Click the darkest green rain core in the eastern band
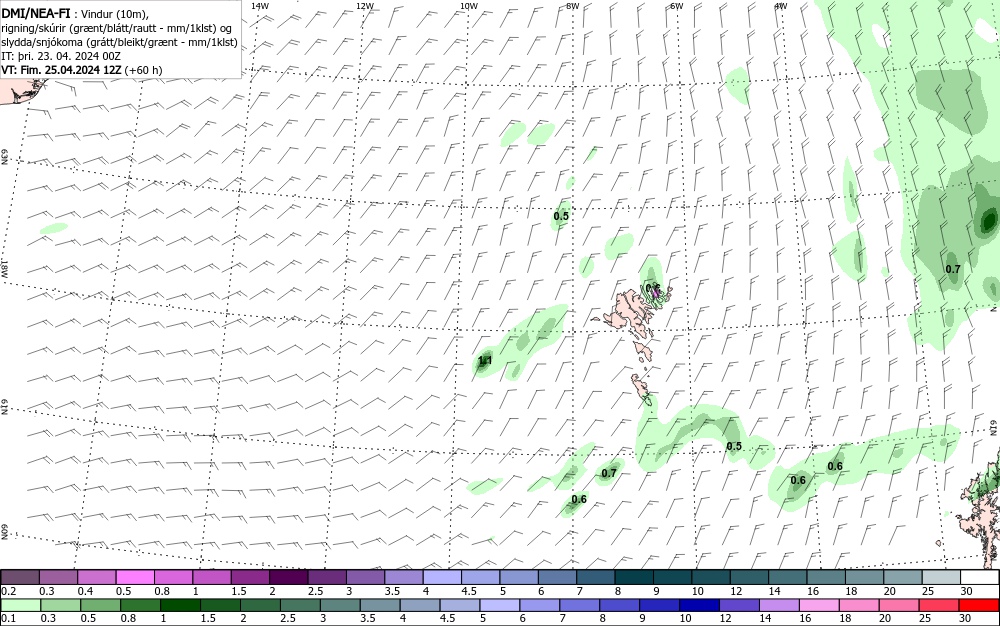Viewport: 1000px width, 626px height. 989,221
